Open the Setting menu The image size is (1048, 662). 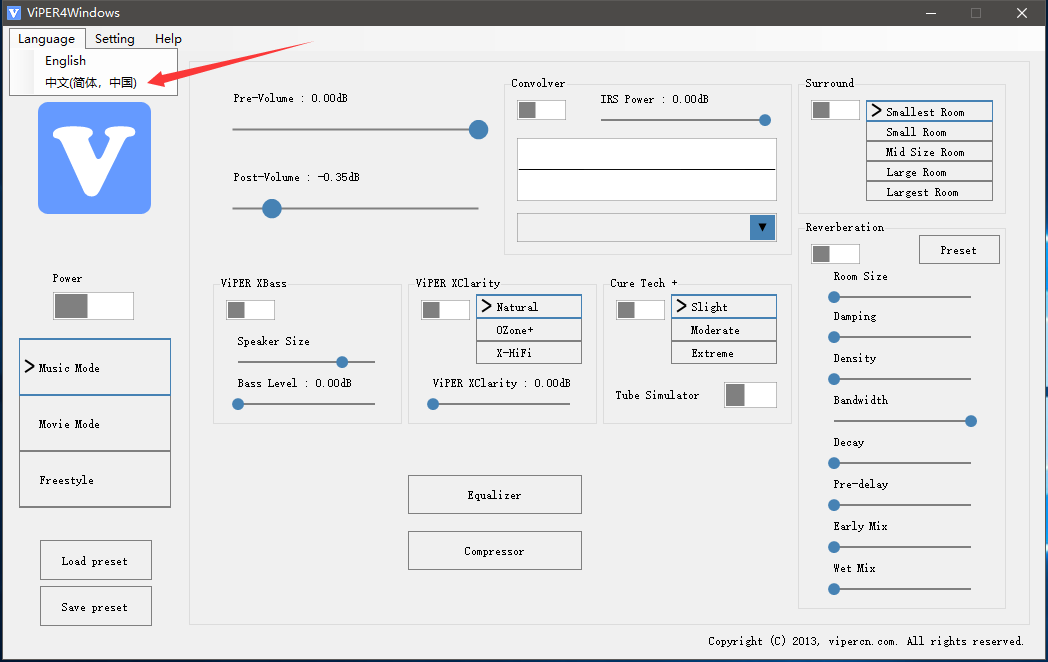point(114,39)
